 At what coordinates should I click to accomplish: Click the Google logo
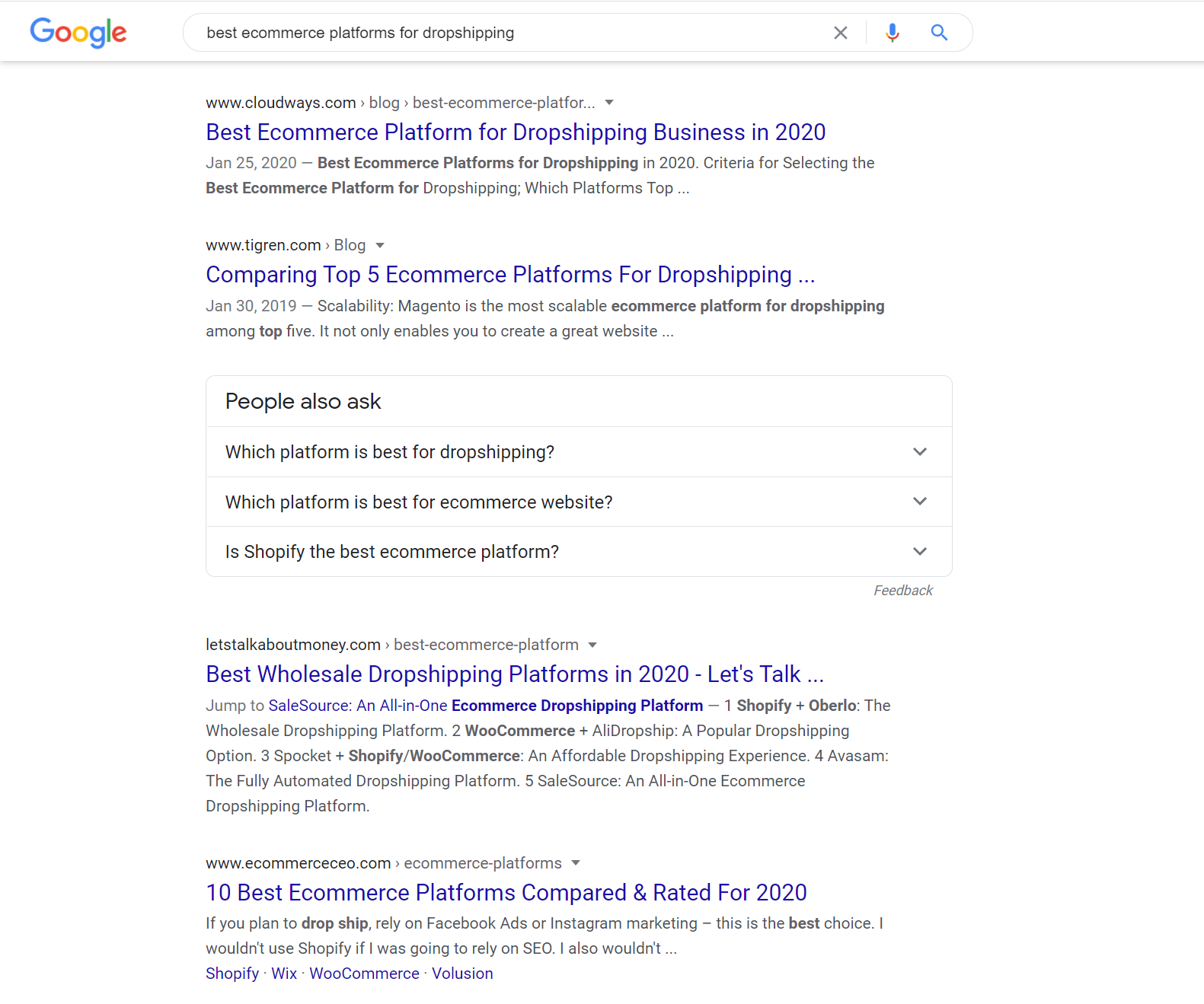[78, 33]
